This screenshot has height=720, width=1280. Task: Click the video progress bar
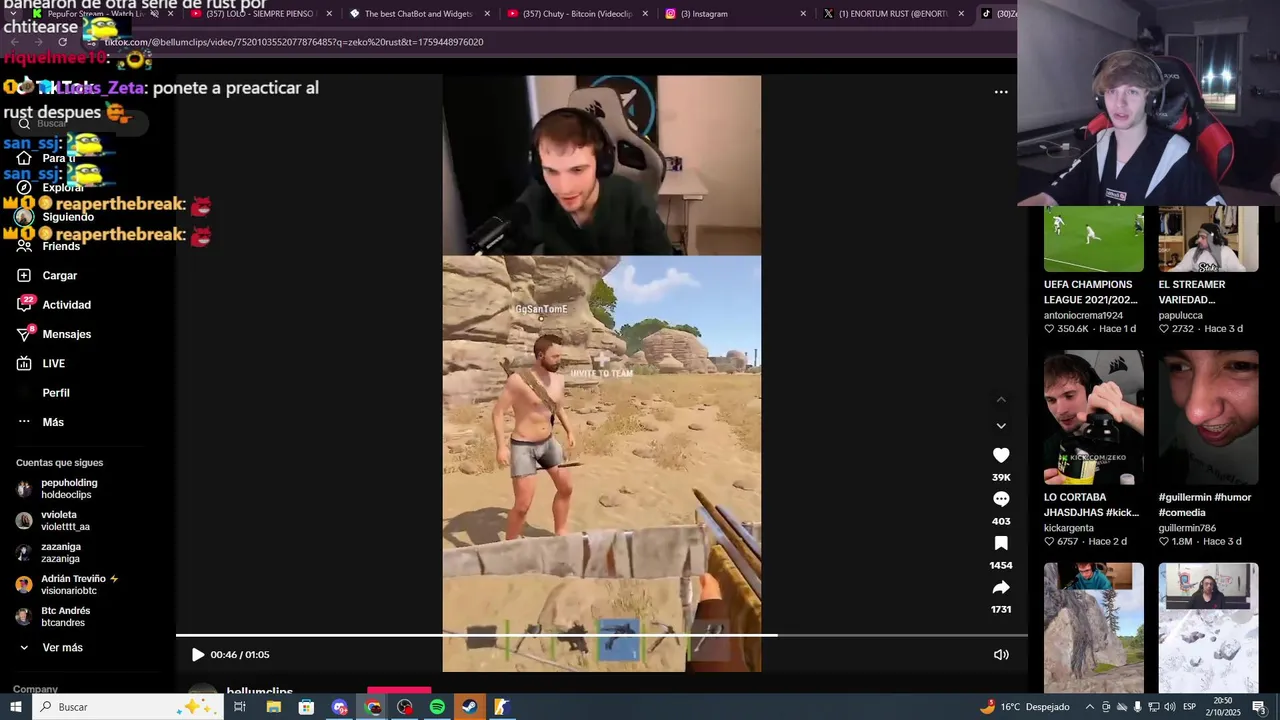tap(601, 635)
